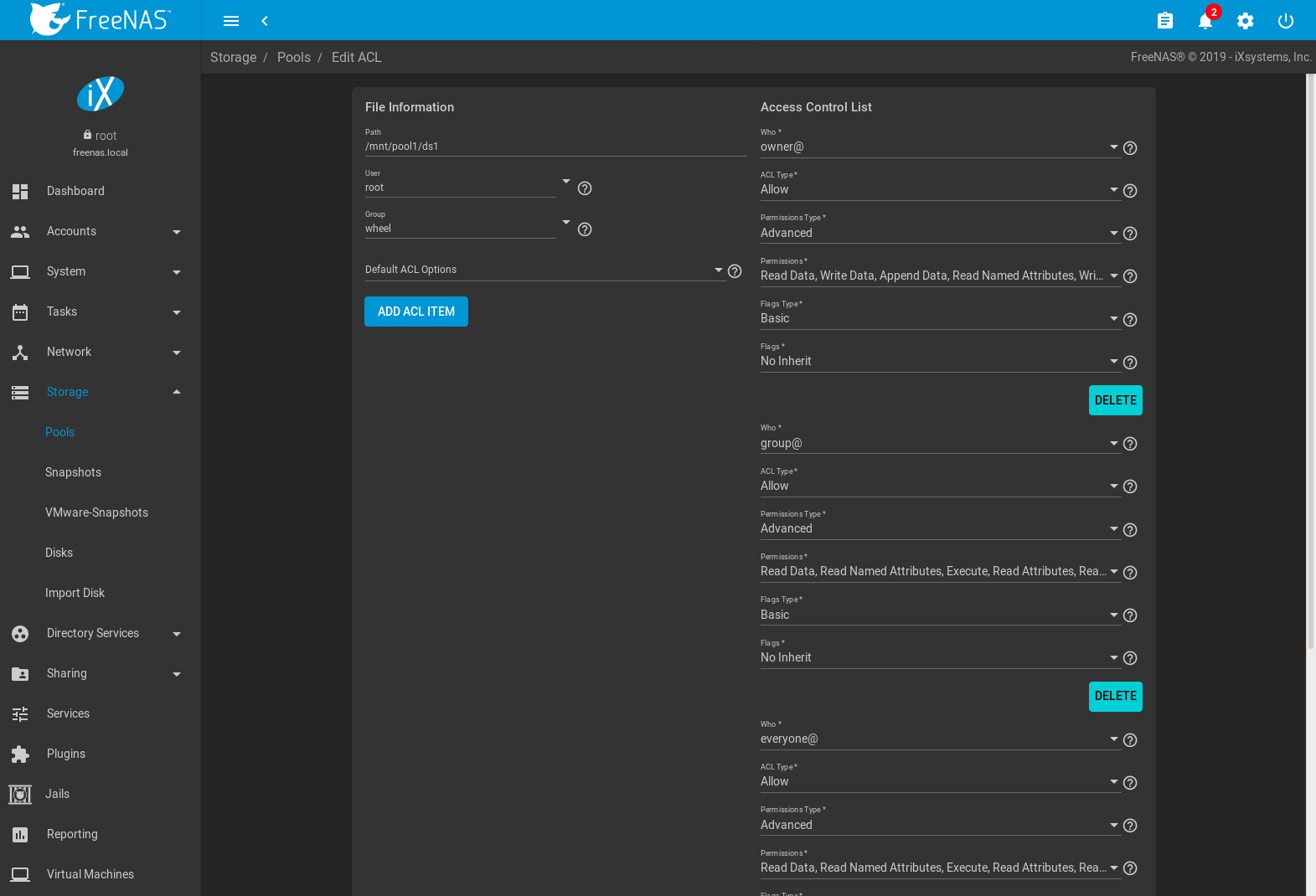Open the settings gear icon

(1246, 21)
